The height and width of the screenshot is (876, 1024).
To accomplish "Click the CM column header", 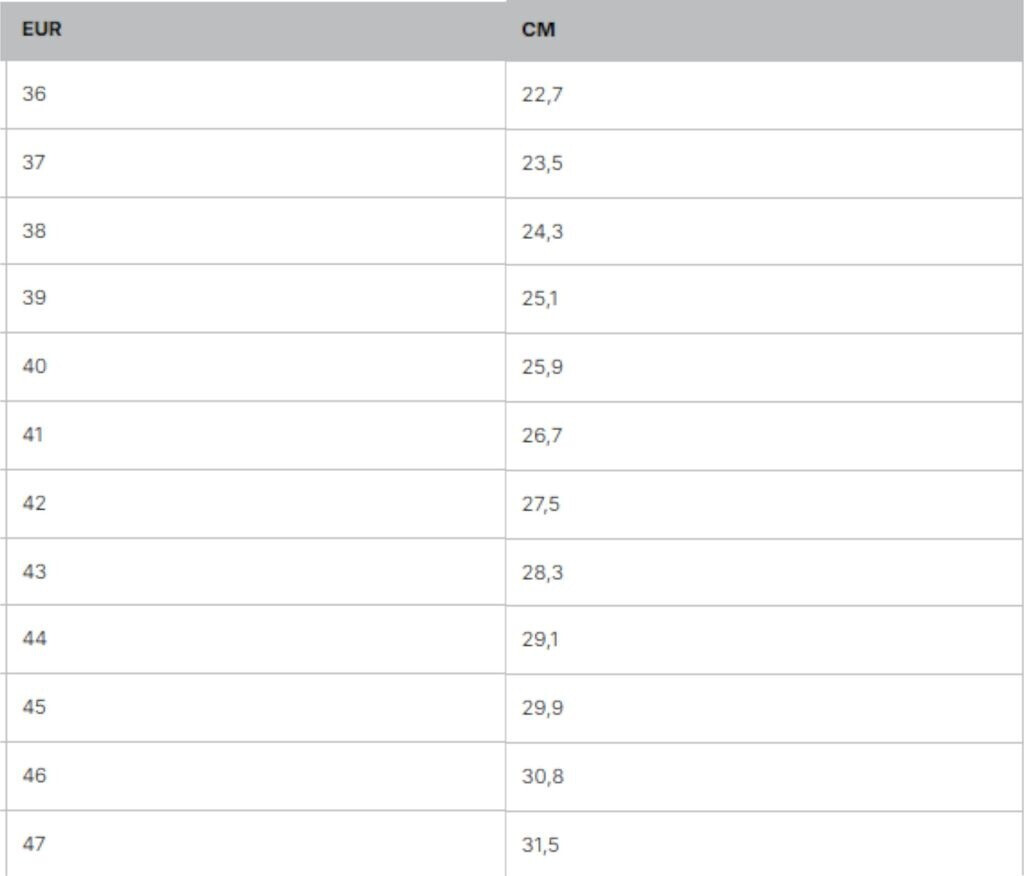I will (538, 30).
